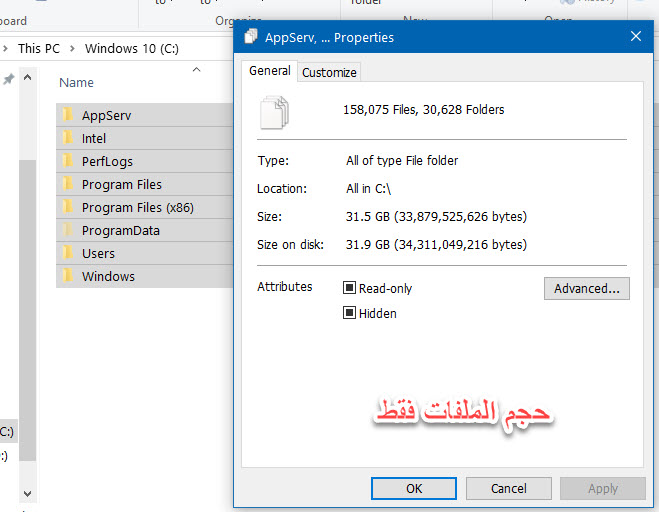Cancel the Properties dialog
Screen dimensions: 659x512
click(508, 488)
